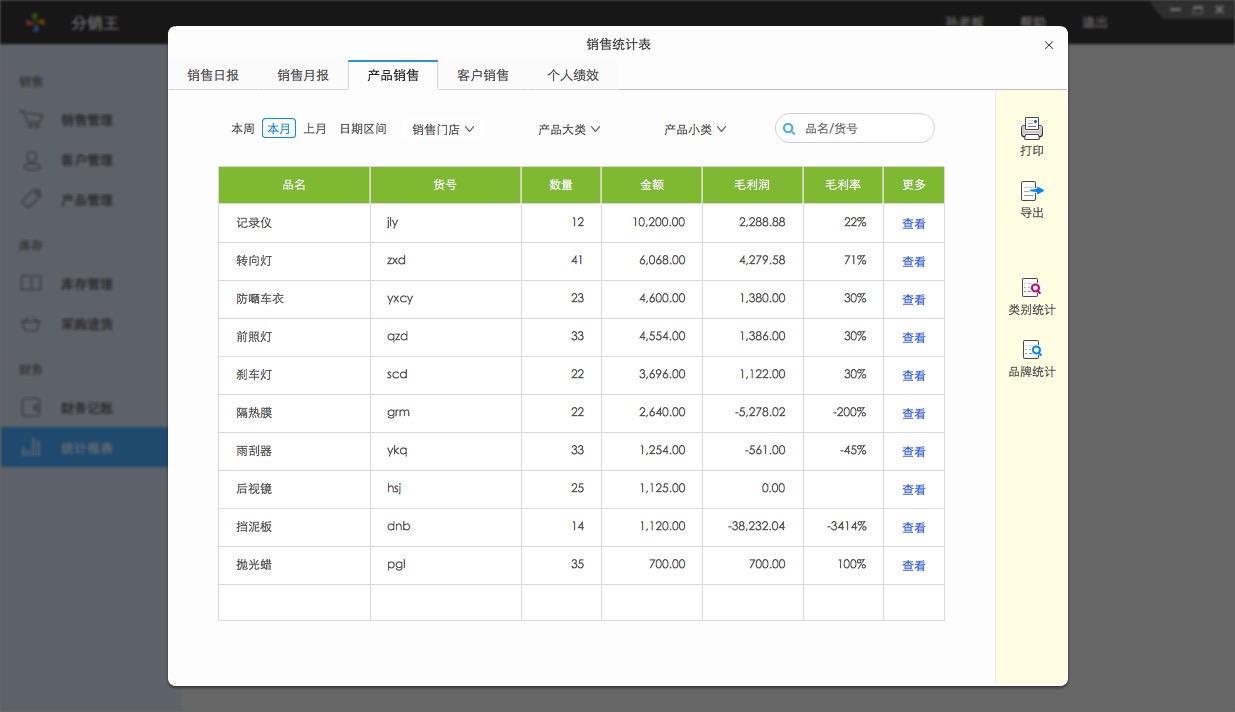The image size is (1235, 712).
Task: Switch to the 客户销售 tab
Action: click(483, 75)
